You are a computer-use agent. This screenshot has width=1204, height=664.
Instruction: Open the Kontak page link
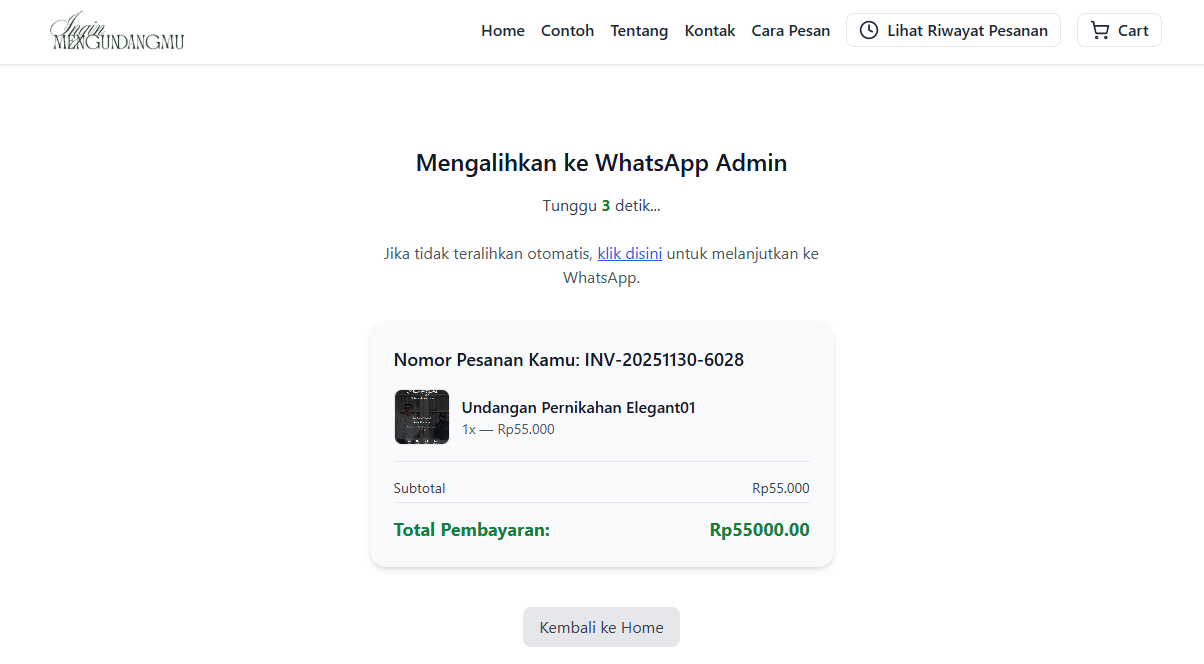709,30
